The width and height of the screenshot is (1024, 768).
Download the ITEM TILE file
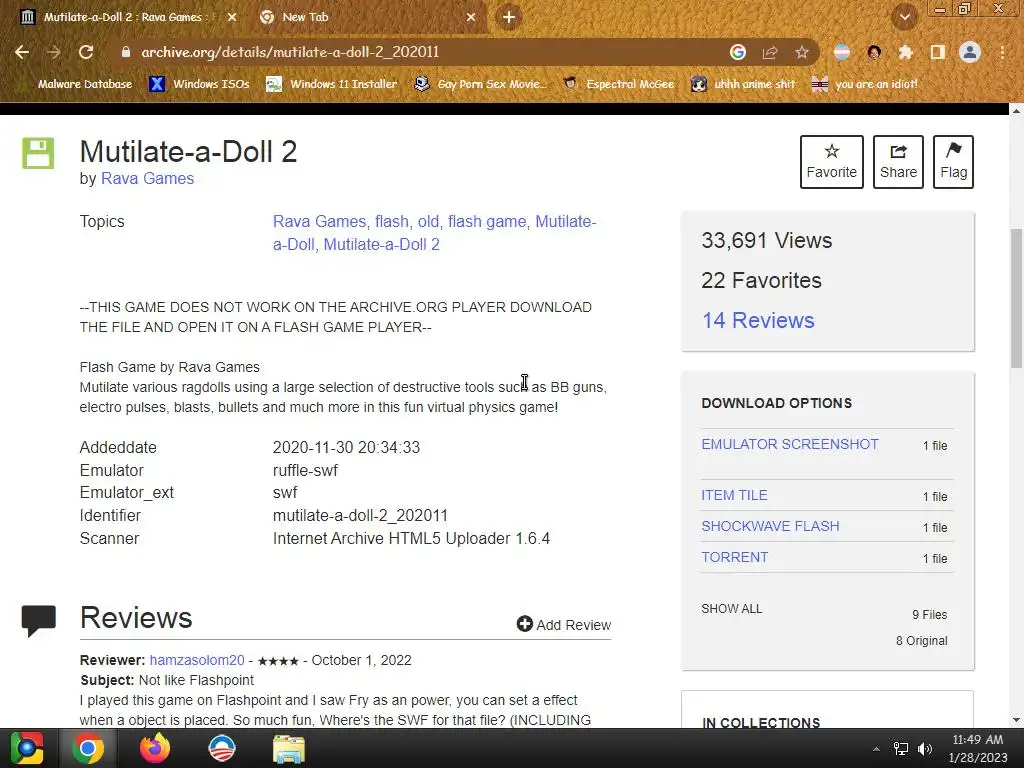pos(734,495)
